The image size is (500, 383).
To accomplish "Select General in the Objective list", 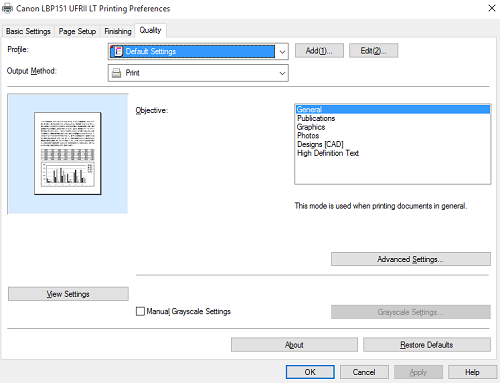I will click(x=393, y=109).
